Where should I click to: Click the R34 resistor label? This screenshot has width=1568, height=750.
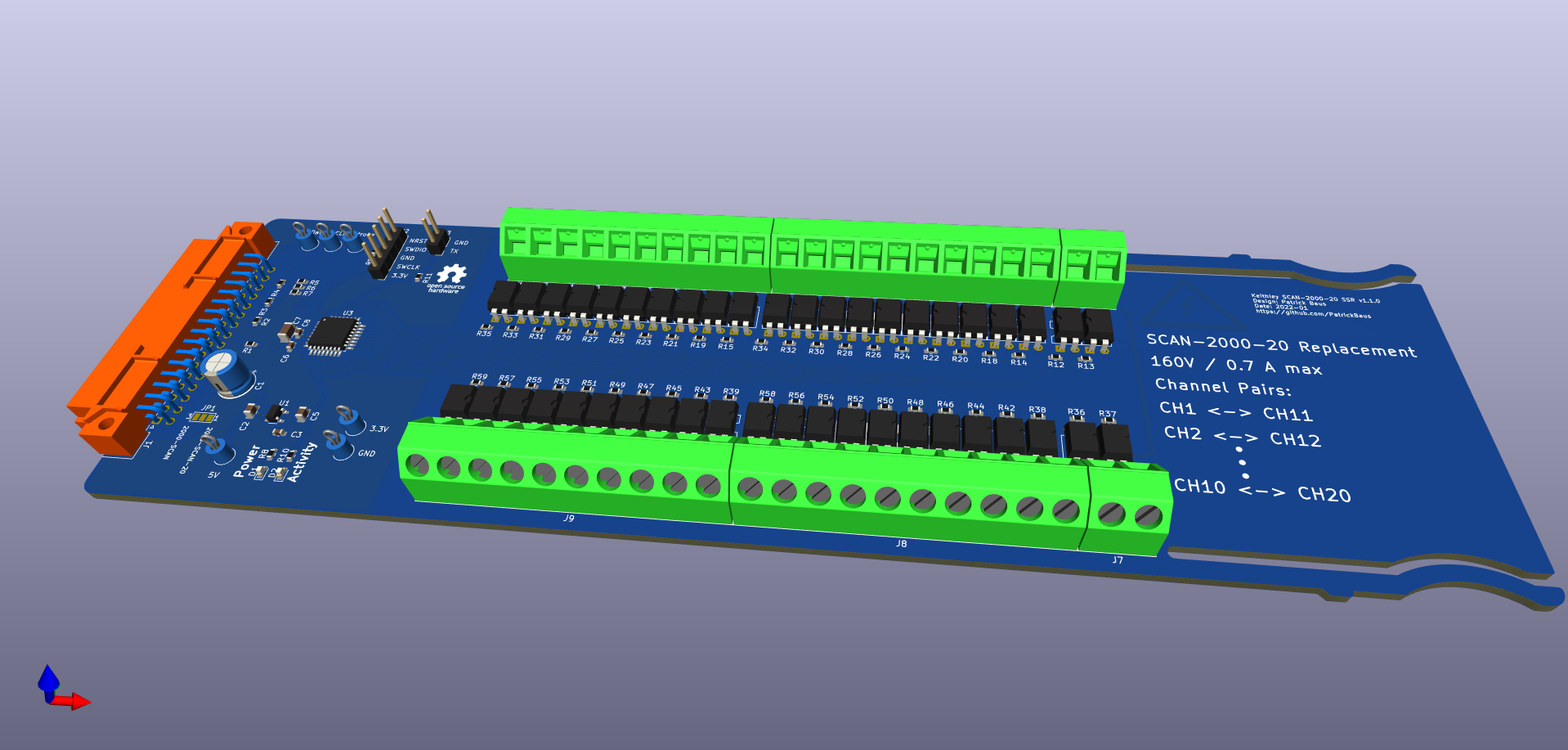(x=760, y=348)
